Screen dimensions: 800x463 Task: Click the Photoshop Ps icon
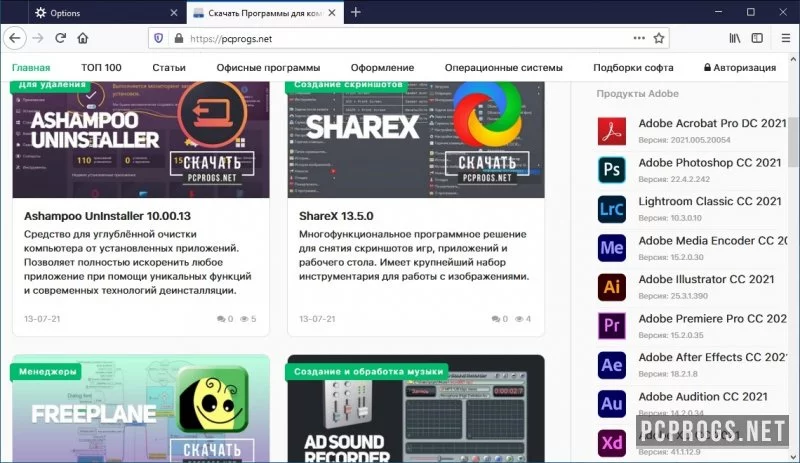[x=612, y=169]
